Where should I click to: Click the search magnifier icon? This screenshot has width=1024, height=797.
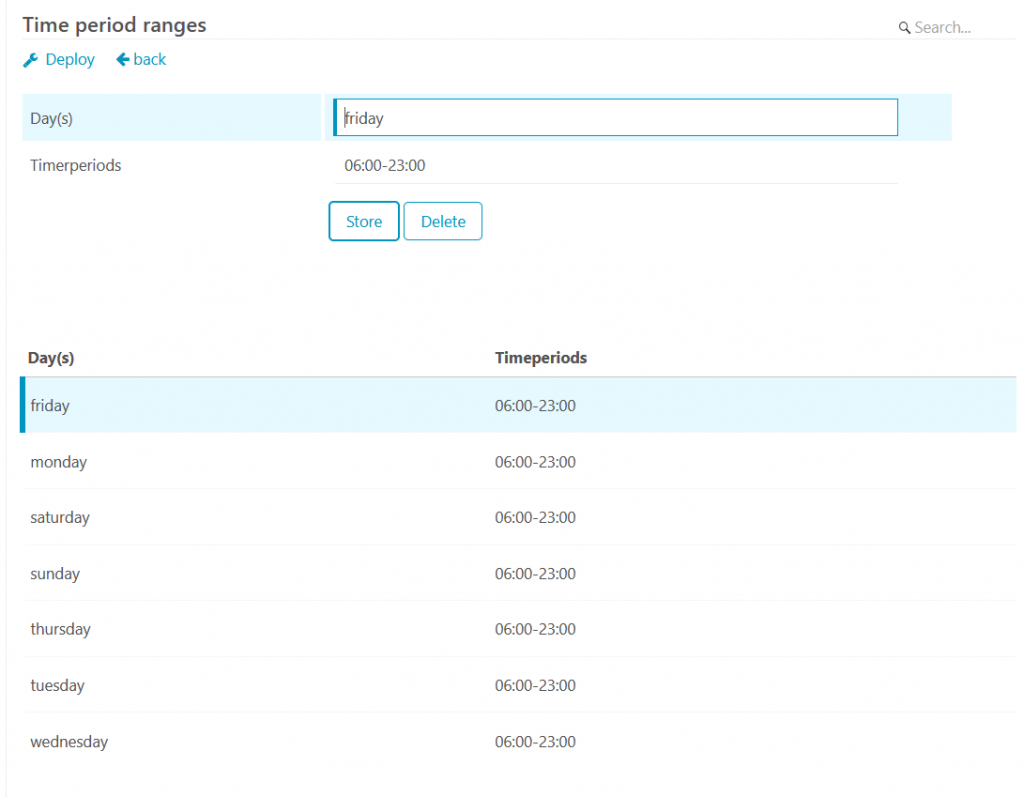tap(904, 27)
